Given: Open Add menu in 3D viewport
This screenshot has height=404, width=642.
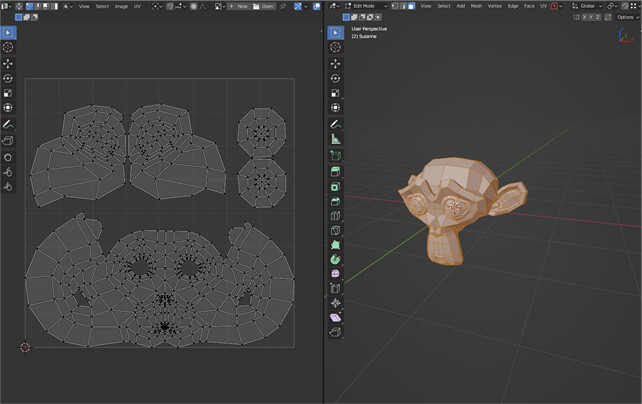Looking at the screenshot, I should point(461,6).
